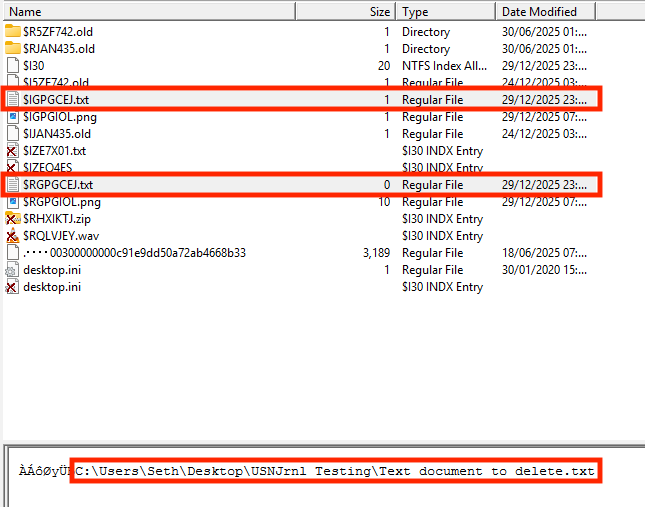Viewport: 645px width, 507px height.
Task: Select the $IJAN435.old file name
Action: pos(57,134)
